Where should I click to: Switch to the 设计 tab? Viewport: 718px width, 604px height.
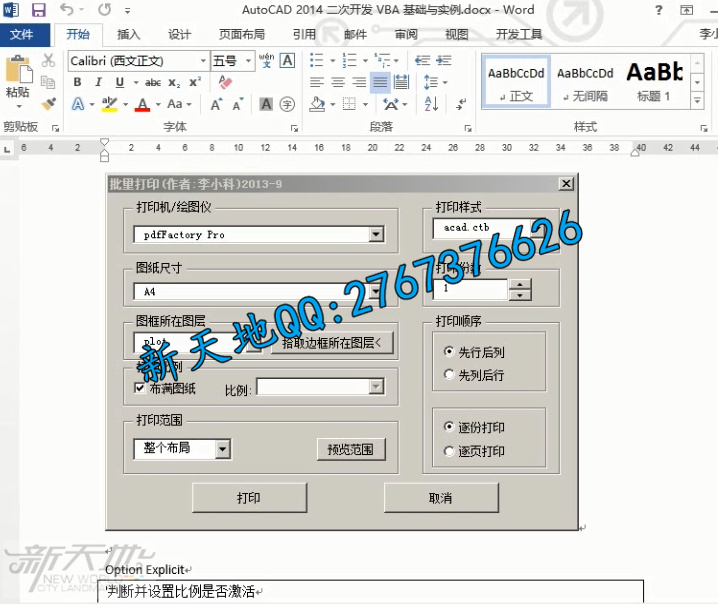tap(179, 34)
